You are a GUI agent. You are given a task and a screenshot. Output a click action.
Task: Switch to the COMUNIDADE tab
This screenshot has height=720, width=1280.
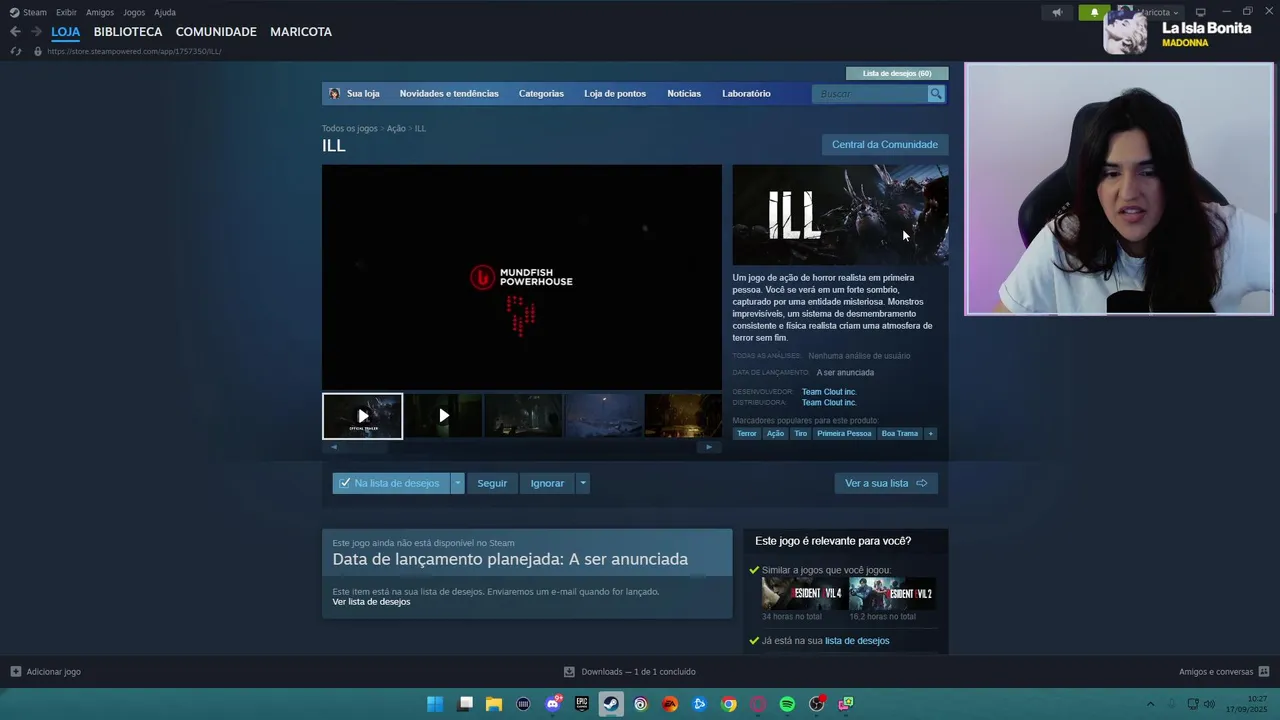tap(216, 32)
